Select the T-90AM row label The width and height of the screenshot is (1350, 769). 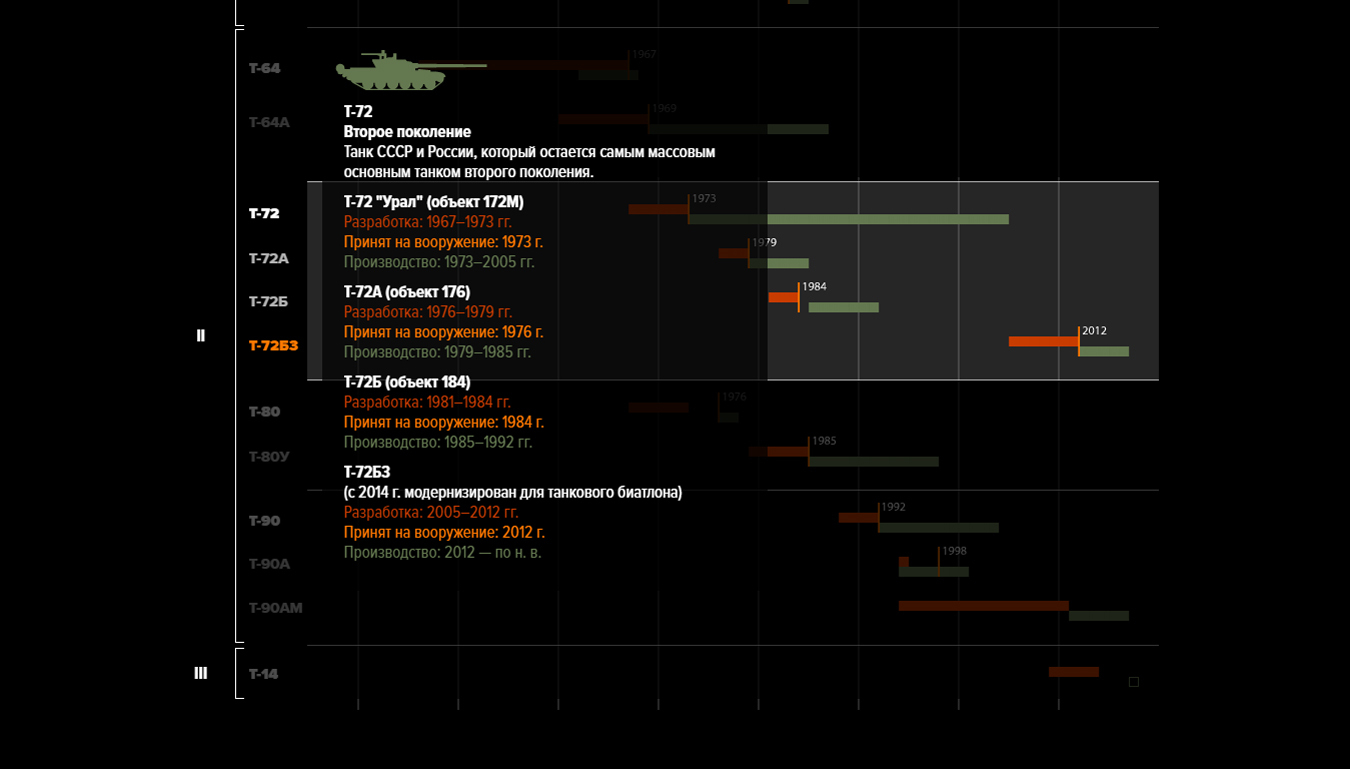[276, 608]
